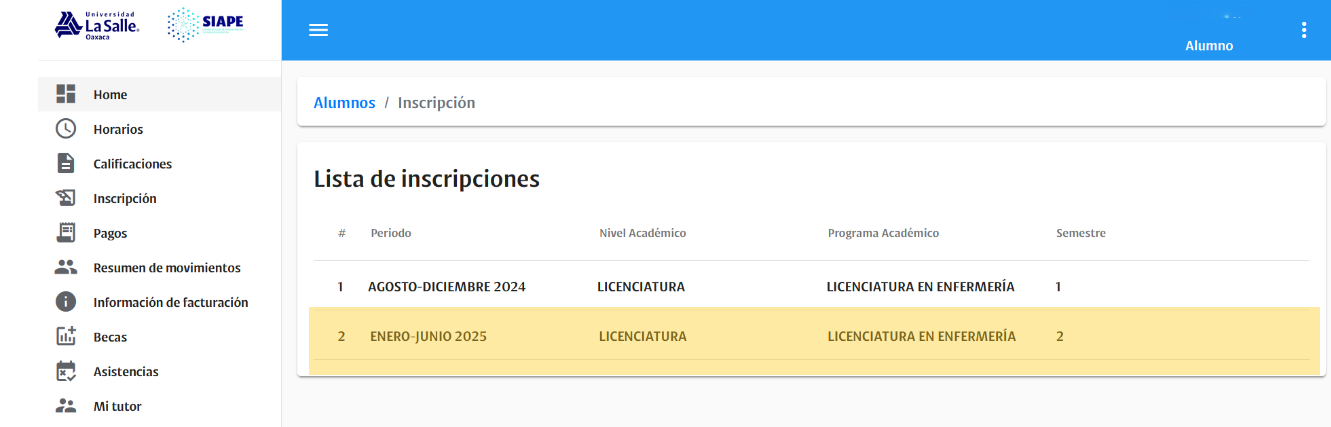This screenshot has height=427, width=1331.
Task: Open the Alumno user profile label
Action: pyautogui.click(x=1208, y=46)
